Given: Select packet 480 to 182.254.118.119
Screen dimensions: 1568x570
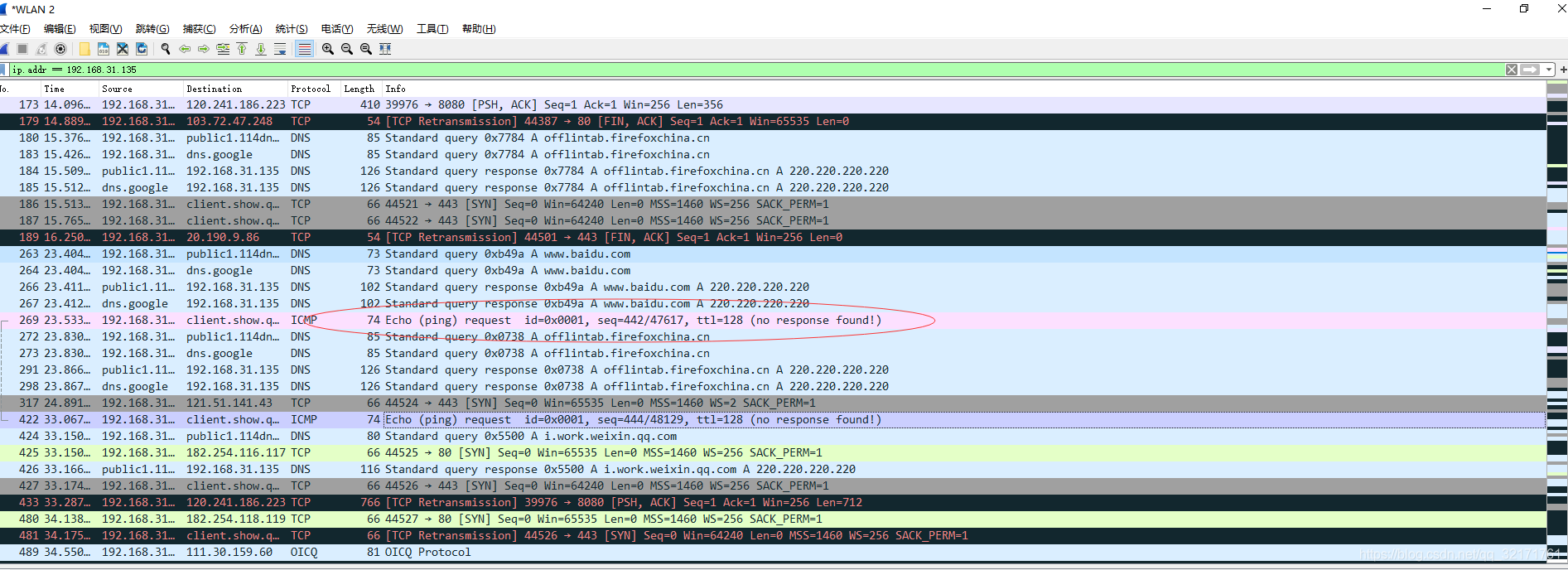Looking at the screenshot, I should 773,519.
